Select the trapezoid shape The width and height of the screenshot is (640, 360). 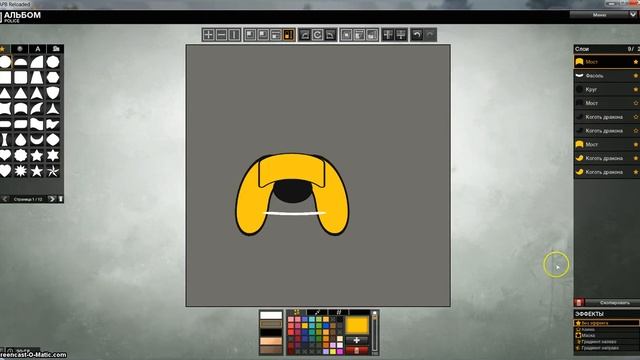37,77
